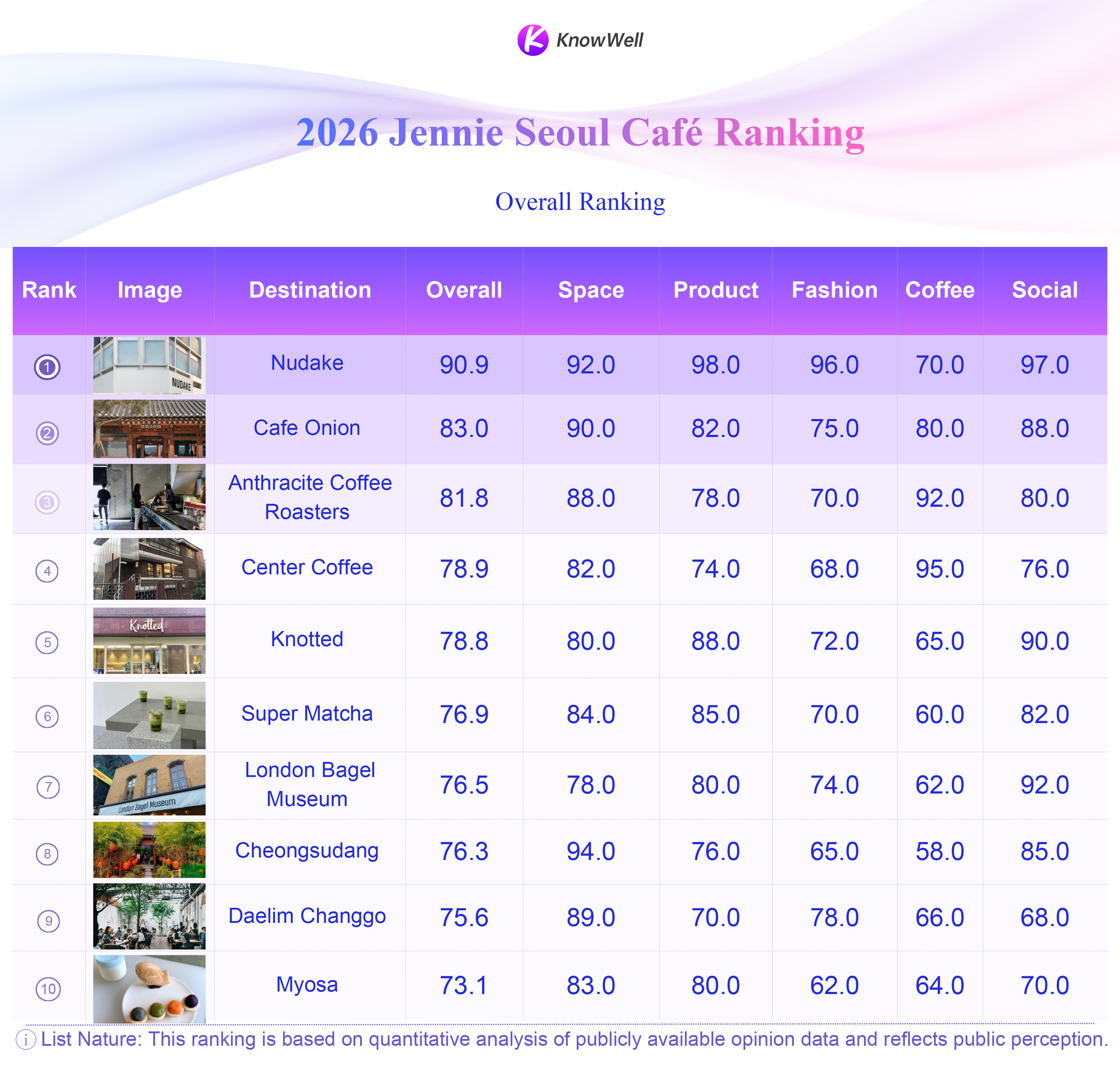This screenshot has height=1067, width=1120.
Task: Click the Product column header
Action: (716, 290)
